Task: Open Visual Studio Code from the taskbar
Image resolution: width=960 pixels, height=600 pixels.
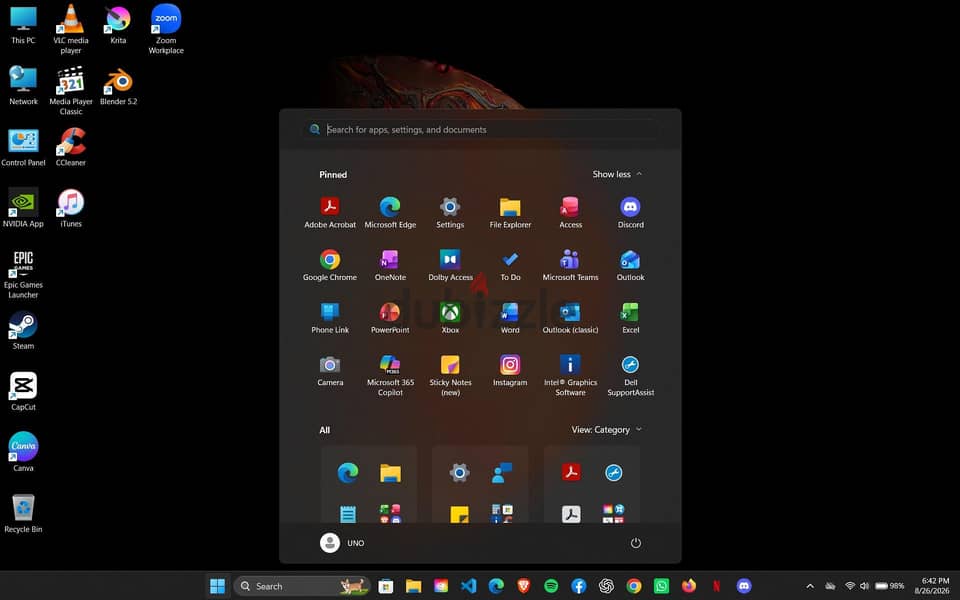Action: [468, 586]
